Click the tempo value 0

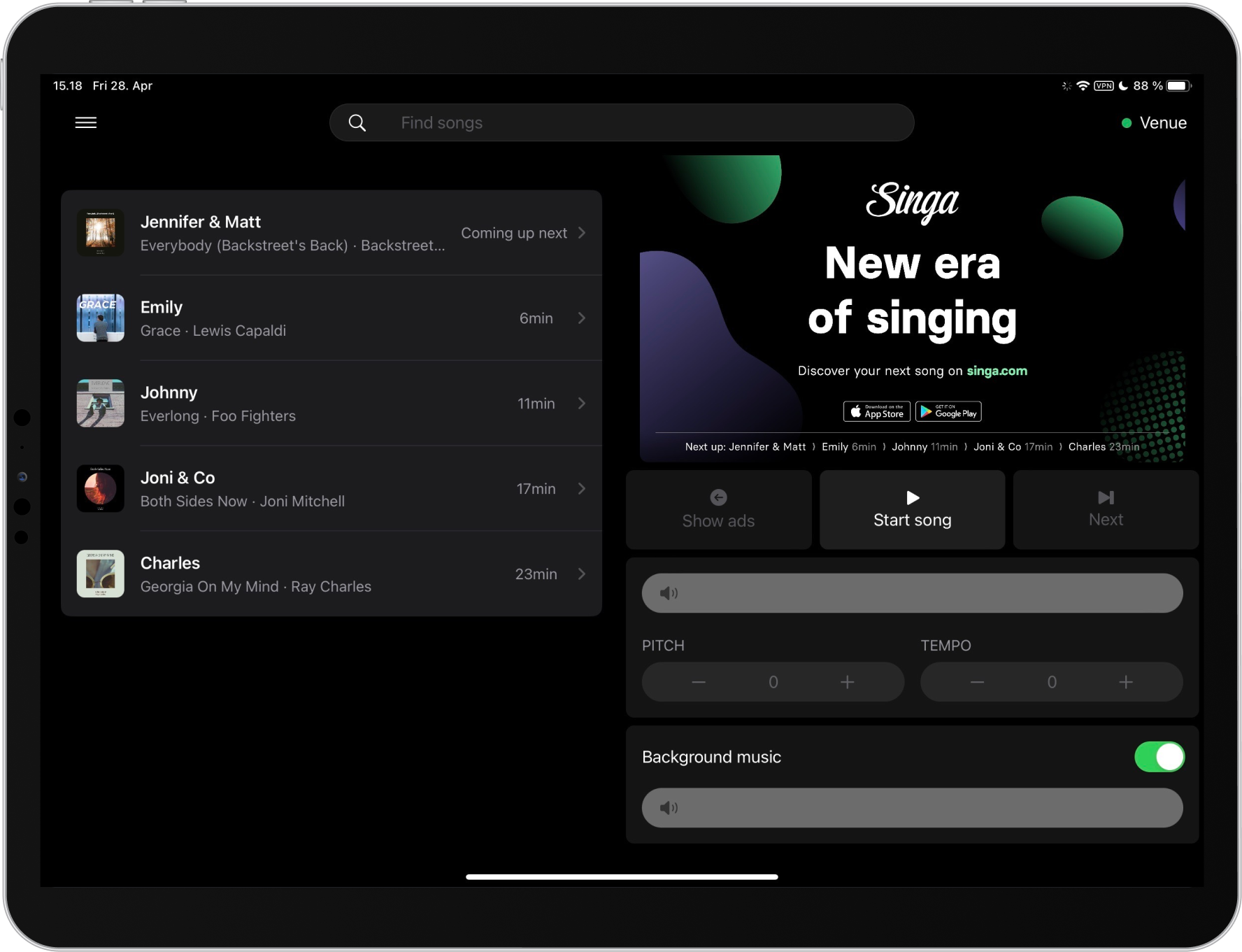tap(1052, 682)
